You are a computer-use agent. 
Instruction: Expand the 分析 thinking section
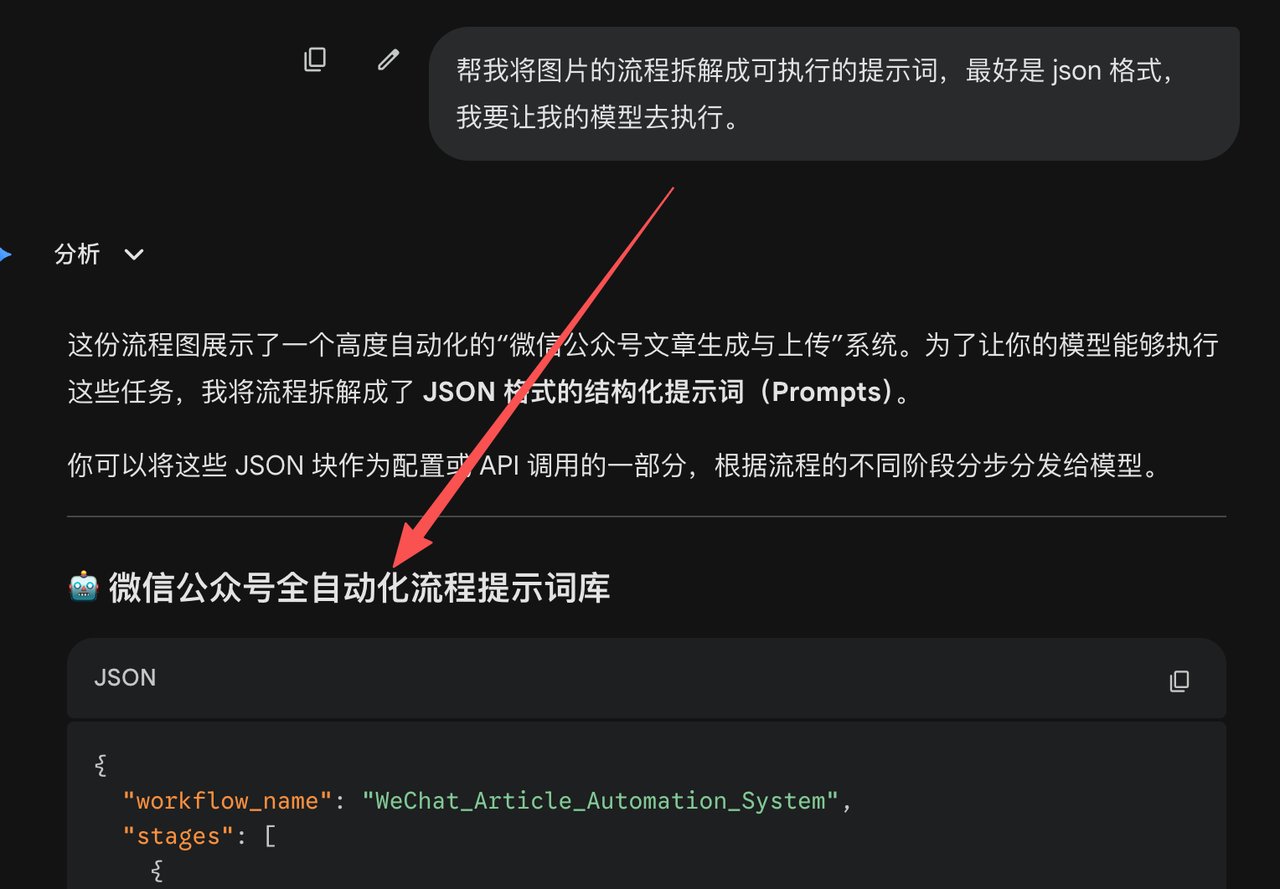[100, 254]
